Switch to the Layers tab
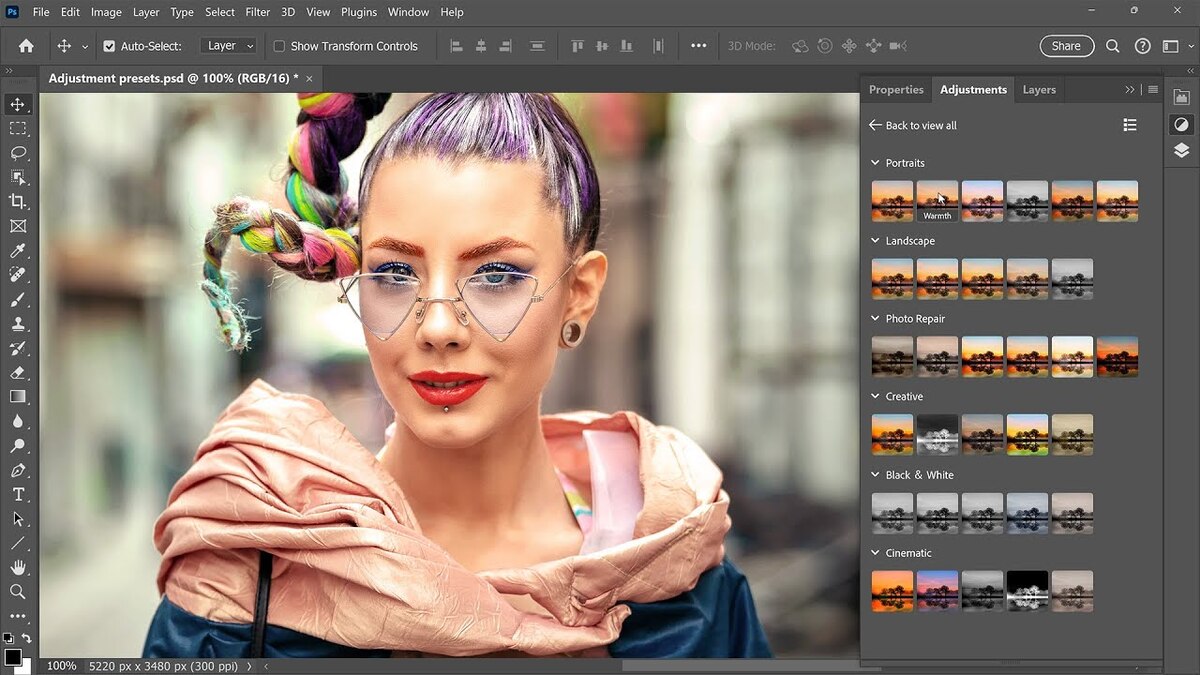 point(1038,89)
